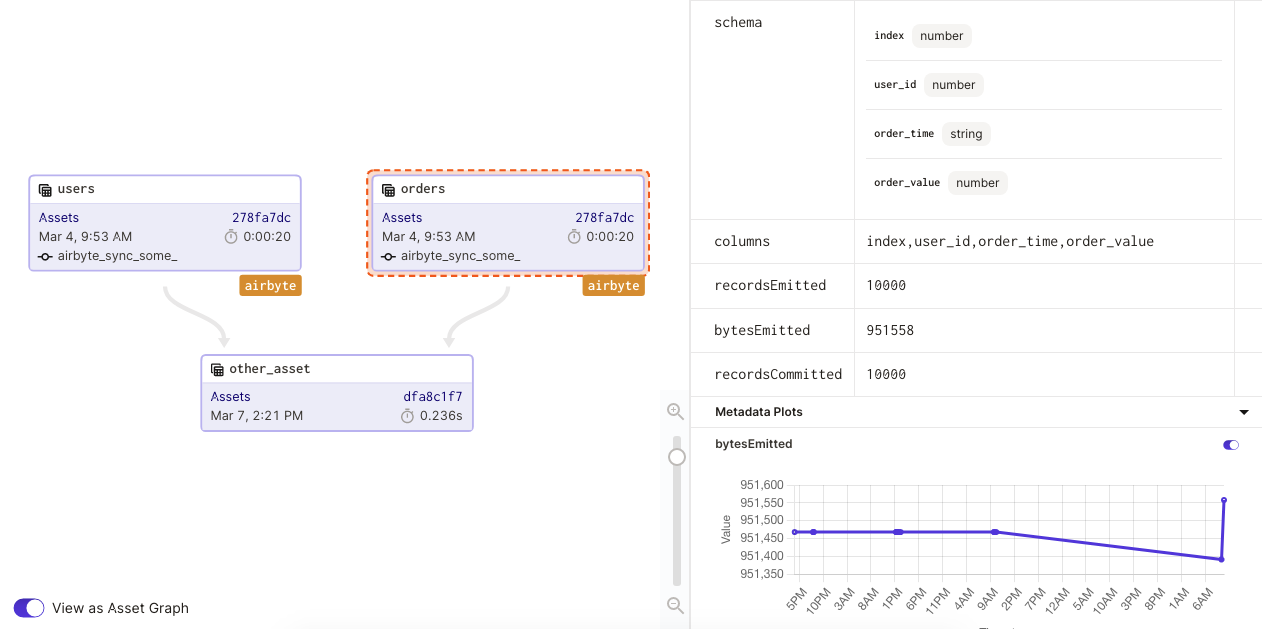Zoom out with the magnifier minus icon
Screen dimensions: 1262x629
pyautogui.click(x=676, y=605)
